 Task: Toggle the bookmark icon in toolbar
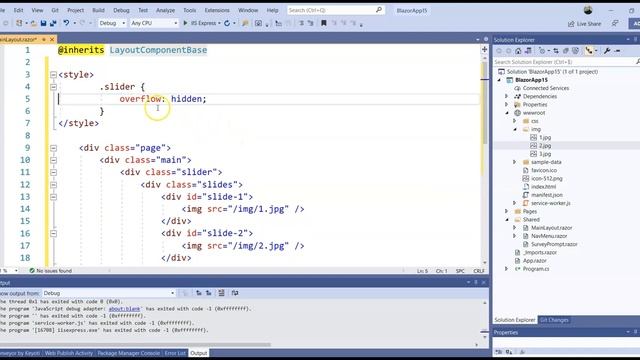[x=324, y=23]
